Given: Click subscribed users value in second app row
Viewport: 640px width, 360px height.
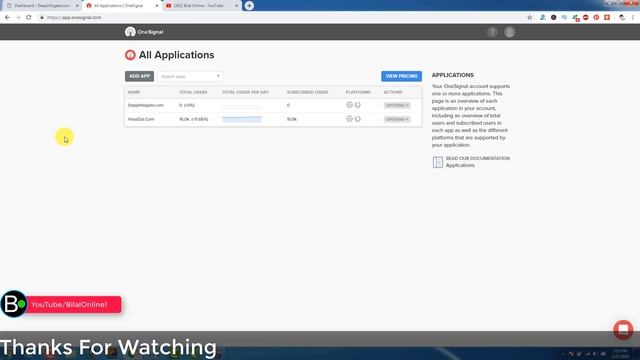Looking at the screenshot, I should click(291, 119).
